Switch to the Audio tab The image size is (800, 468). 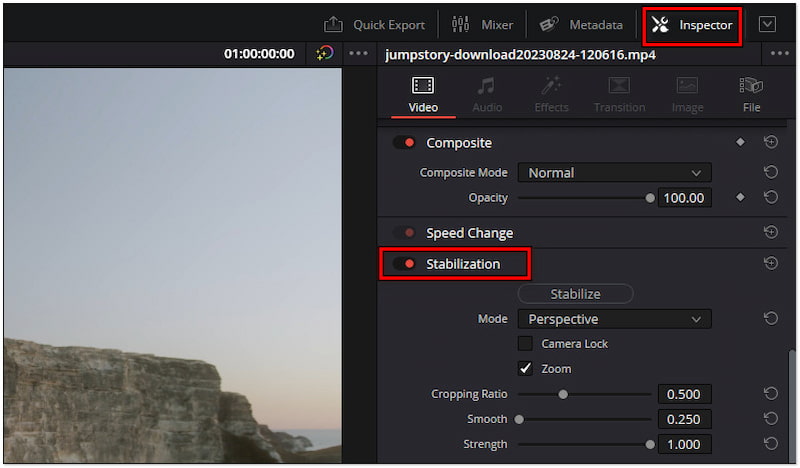click(487, 94)
